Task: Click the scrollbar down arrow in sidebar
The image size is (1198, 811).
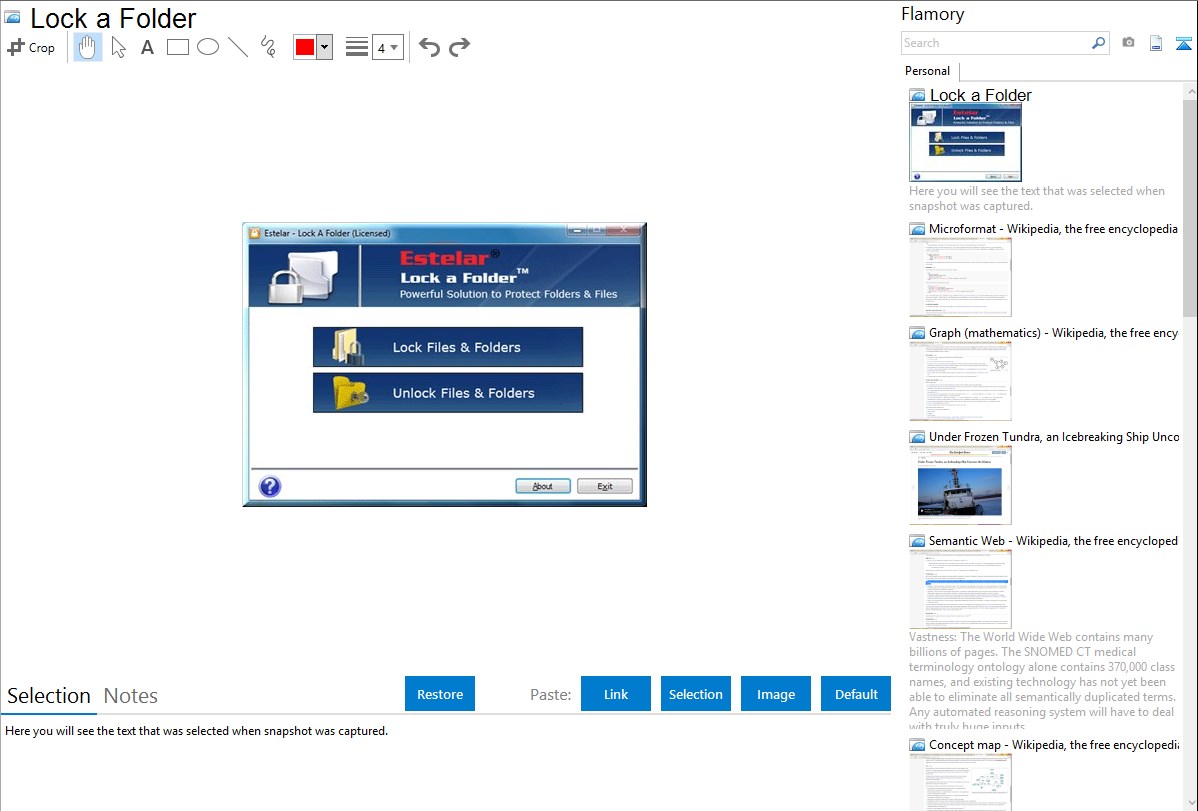Action: pyautogui.click(x=1190, y=803)
